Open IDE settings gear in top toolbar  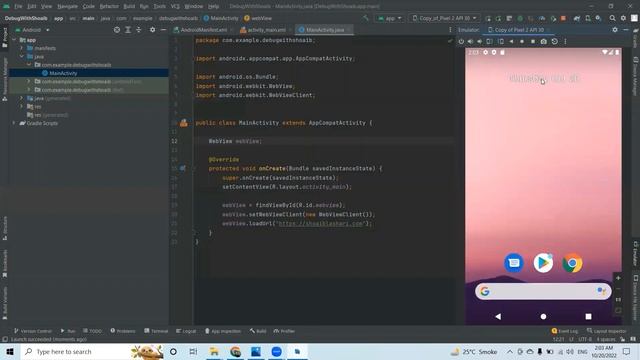pos(623,18)
